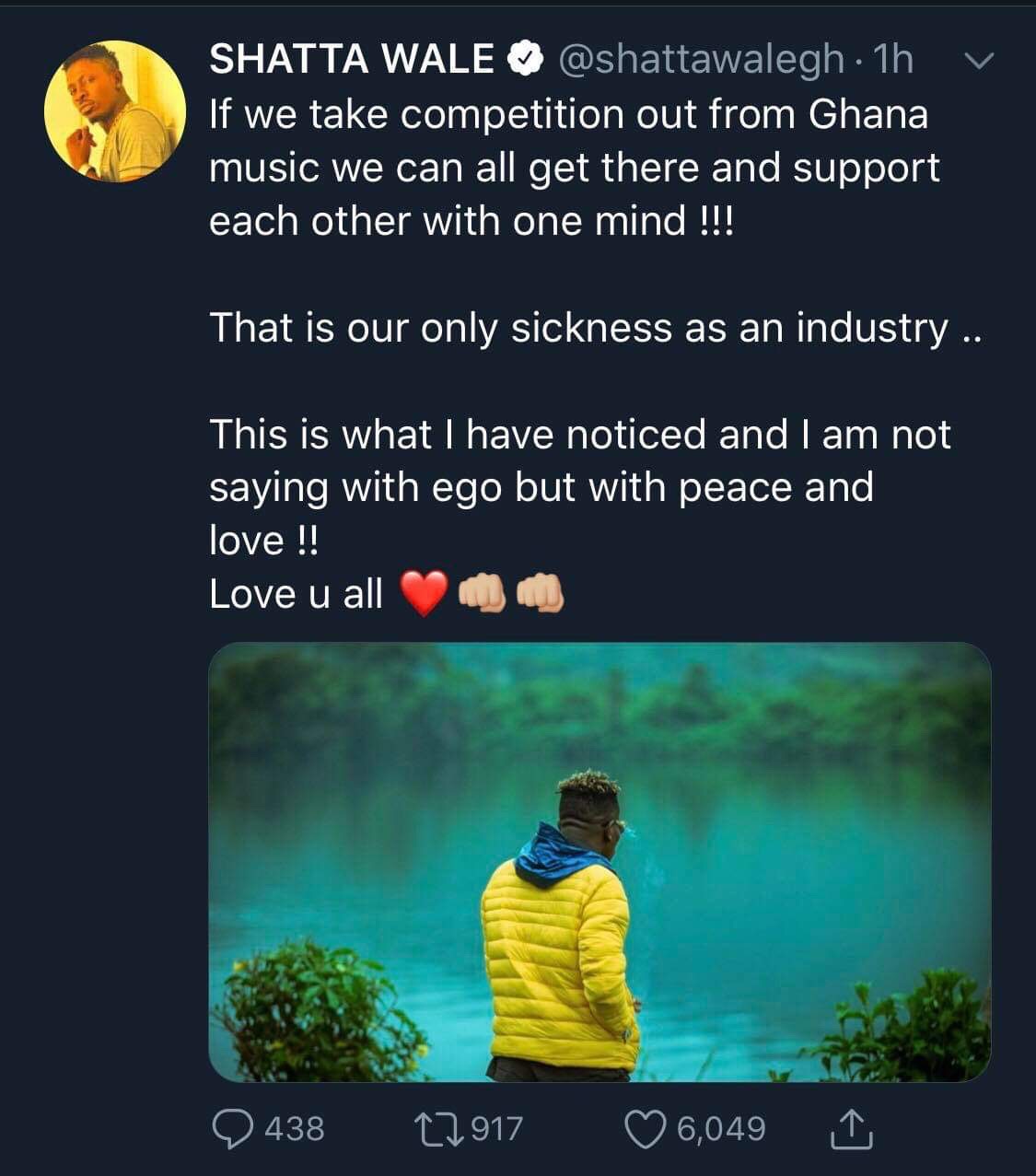This screenshot has height=1176, width=1036.
Task: Open the @shattawalegh handle link
Action: [x=701, y=60]
